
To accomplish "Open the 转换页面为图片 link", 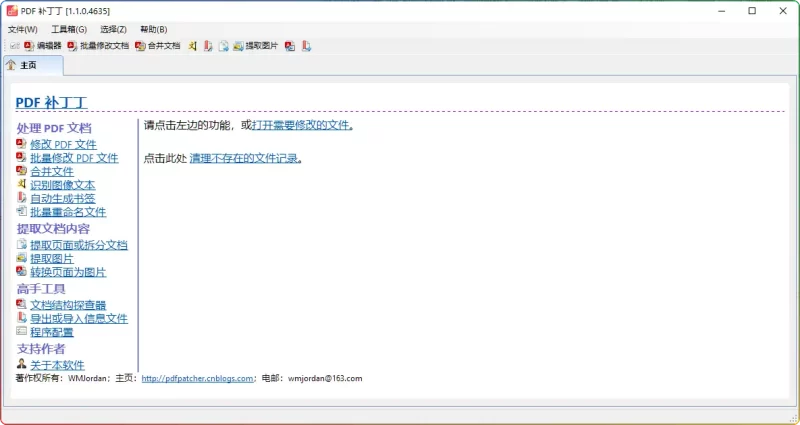I will pos(68,272).
